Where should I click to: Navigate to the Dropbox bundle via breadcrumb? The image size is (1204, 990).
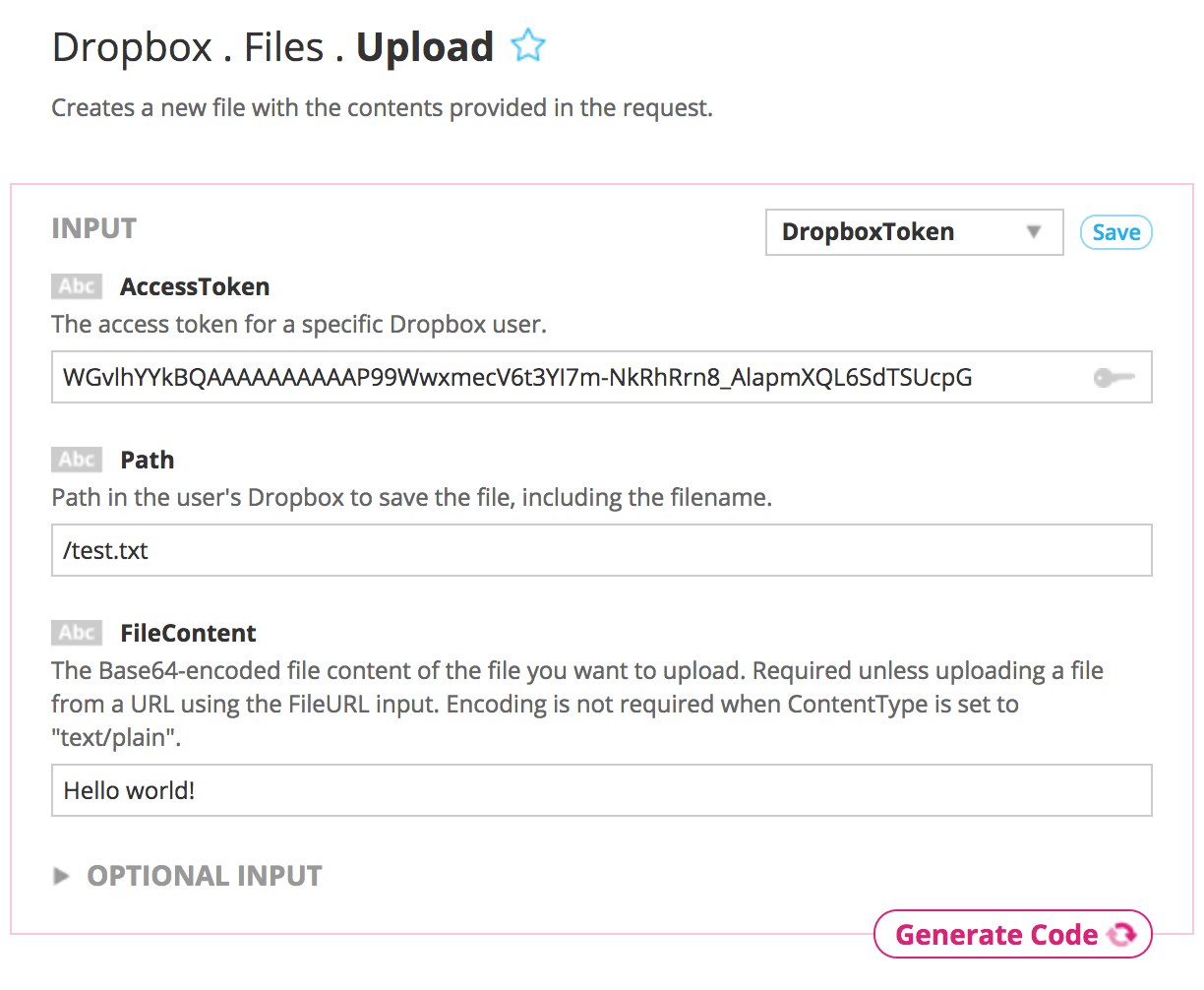pyautogui.click(x=133, y=46)
